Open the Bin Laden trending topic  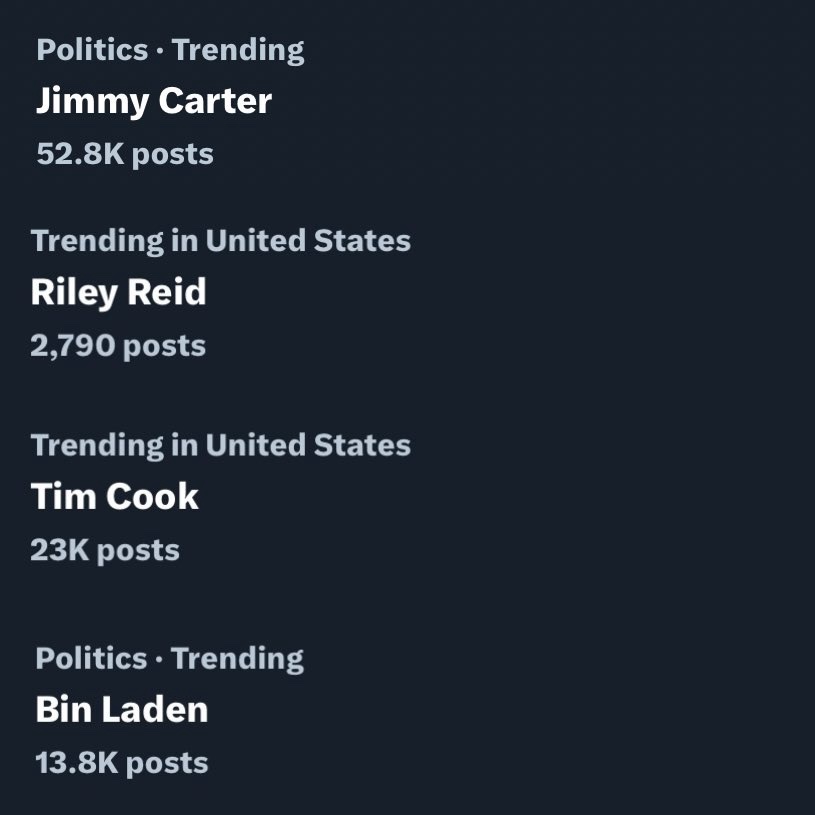point(122,709)
